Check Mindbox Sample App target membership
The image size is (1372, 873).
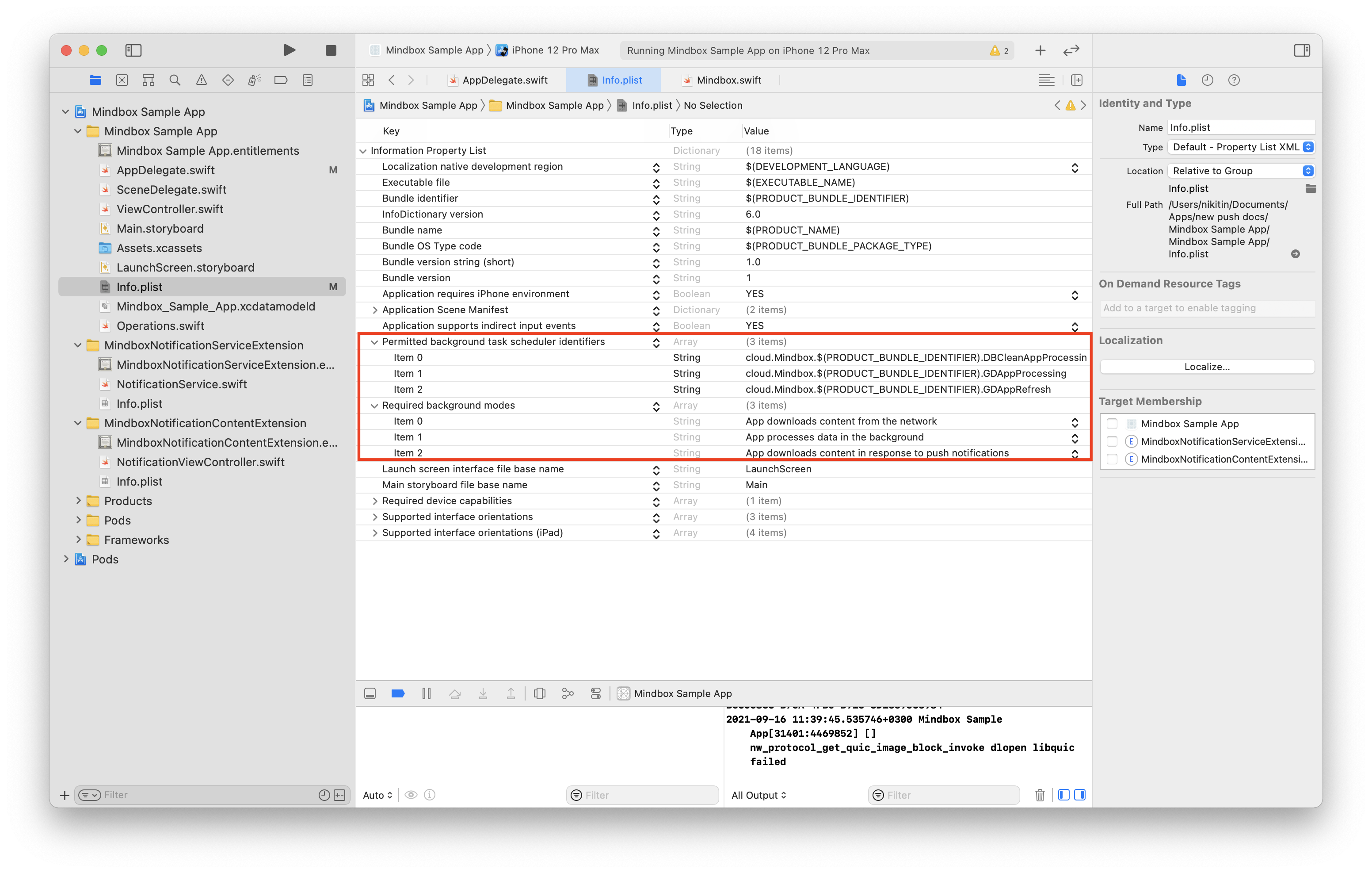tap(1112, 424)
